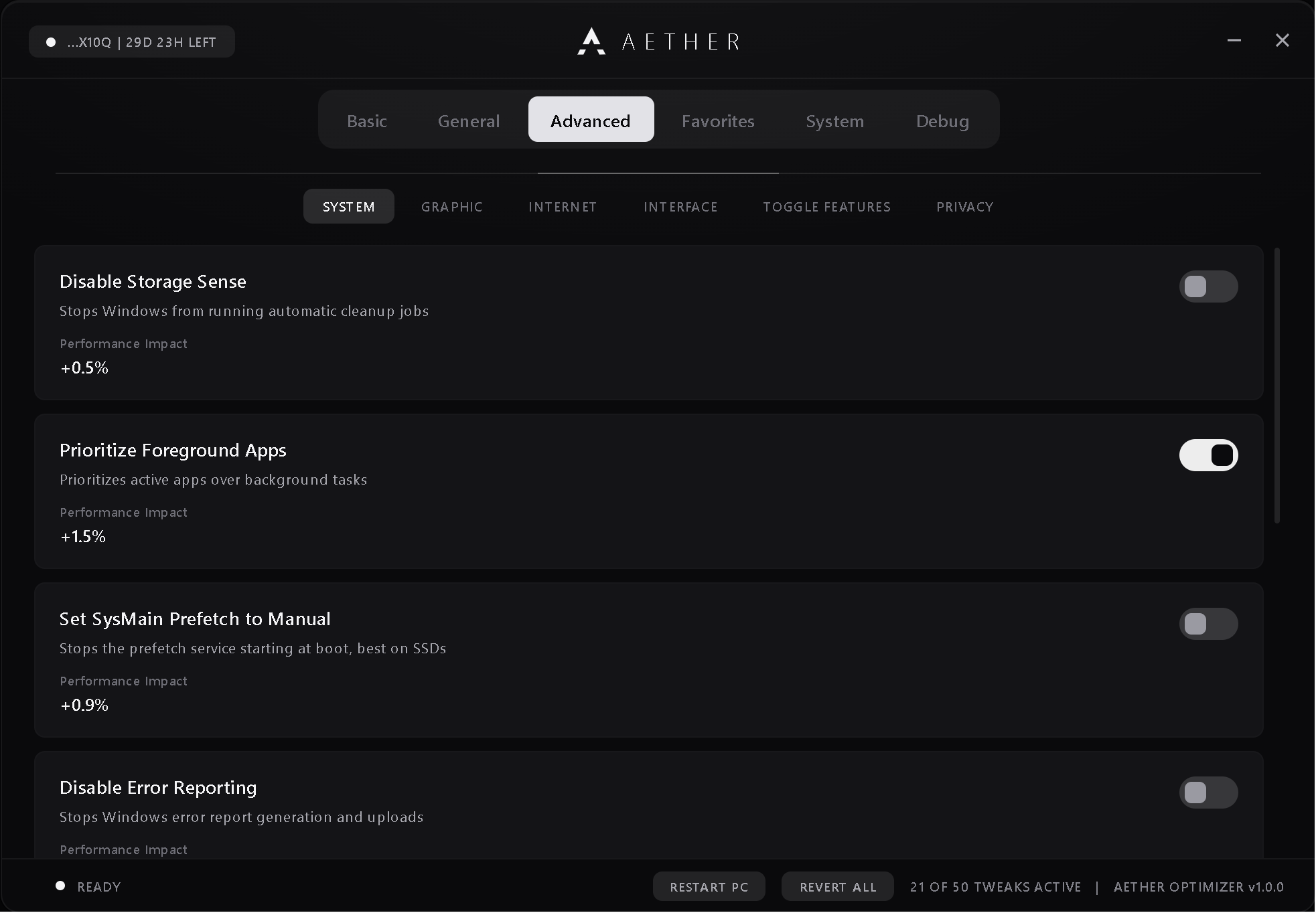Open the General tab
Viewport: 1316px width, 913px height.
[469, 120]
